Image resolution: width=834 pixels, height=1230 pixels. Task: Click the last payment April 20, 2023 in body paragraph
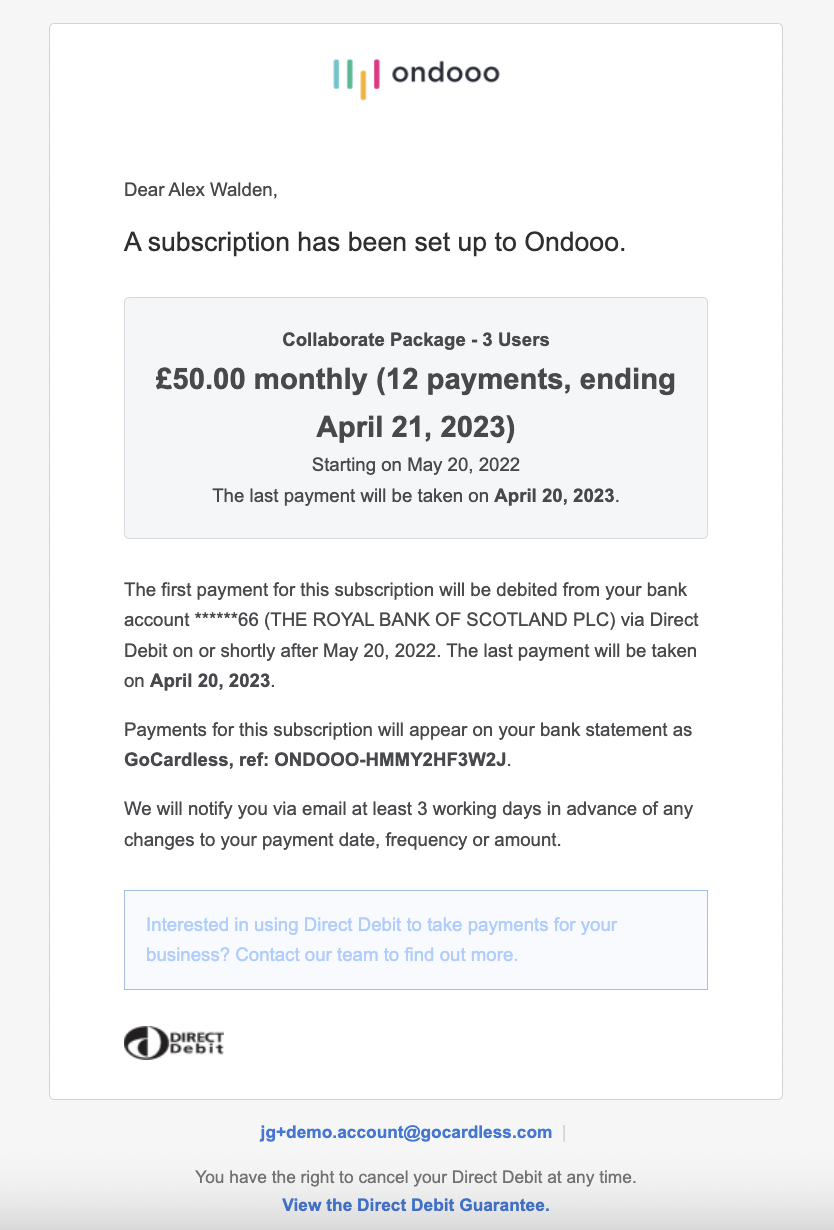(210, 682)
